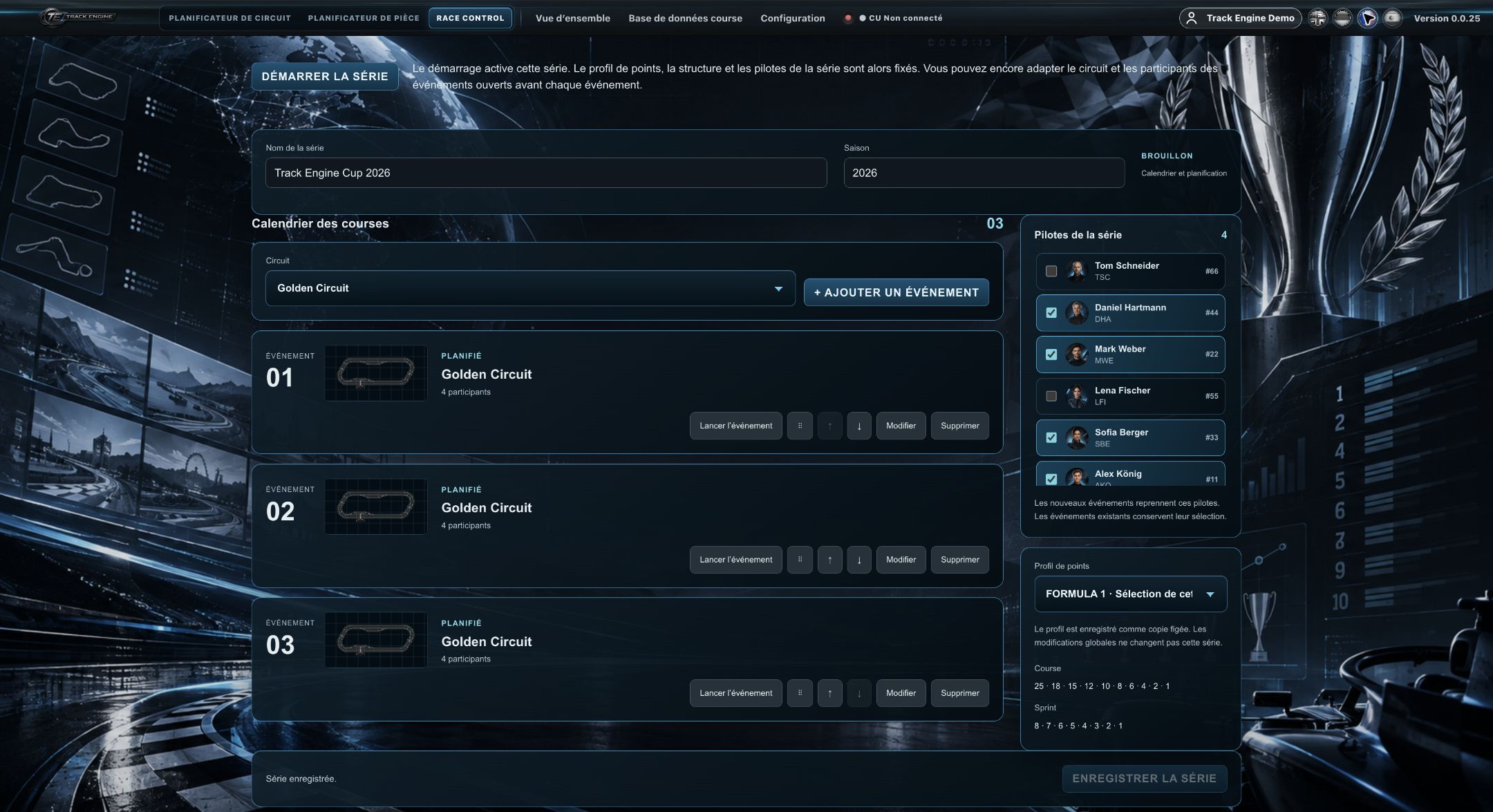Open the Circuit dropdown showing Golden Circuit
The image size is (1493, 812).
530,288
